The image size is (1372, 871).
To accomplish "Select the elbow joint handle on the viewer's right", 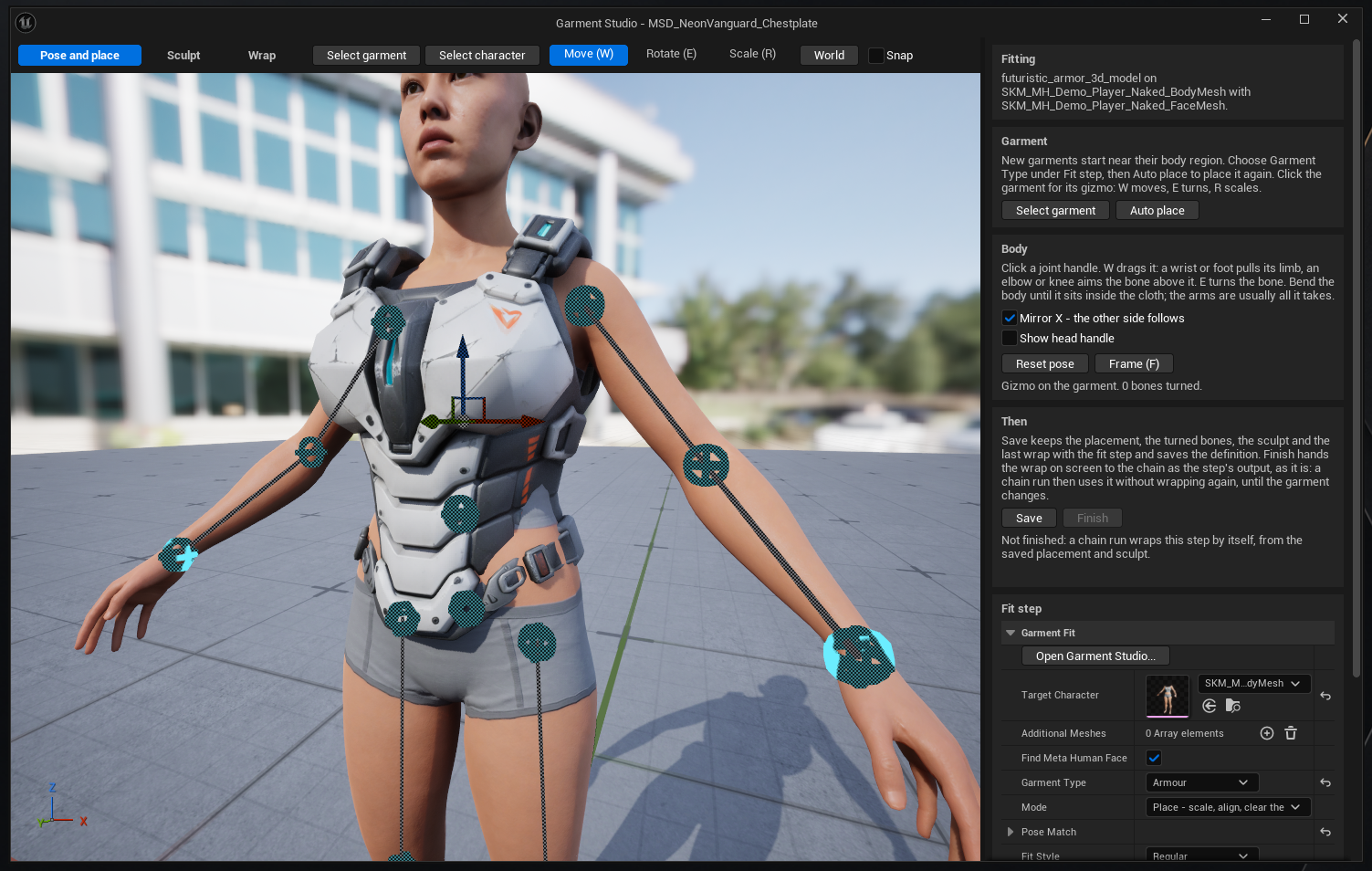I will click(706, 465).
